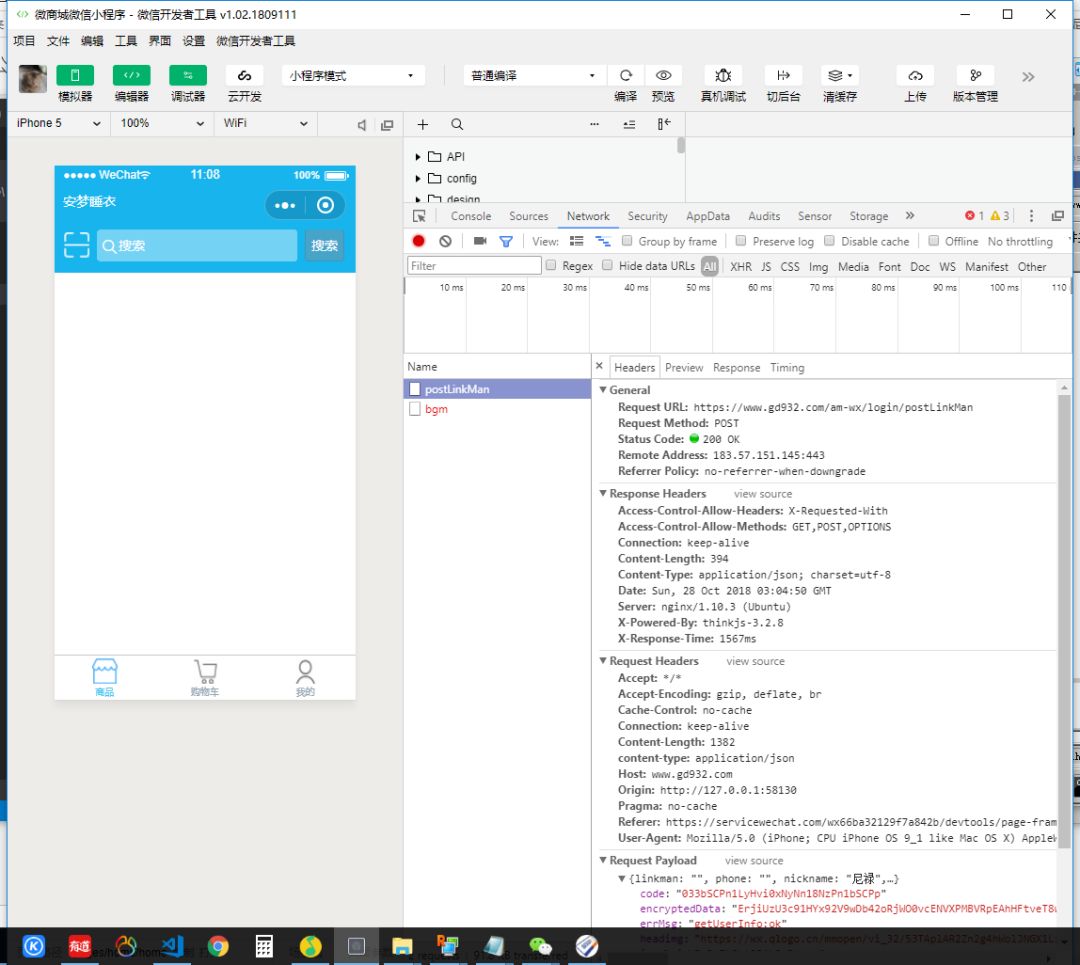Screen dimensions: 1080x965
Task: Tap the shopping cart (购物车) tab icon
Action: (205, 672)
